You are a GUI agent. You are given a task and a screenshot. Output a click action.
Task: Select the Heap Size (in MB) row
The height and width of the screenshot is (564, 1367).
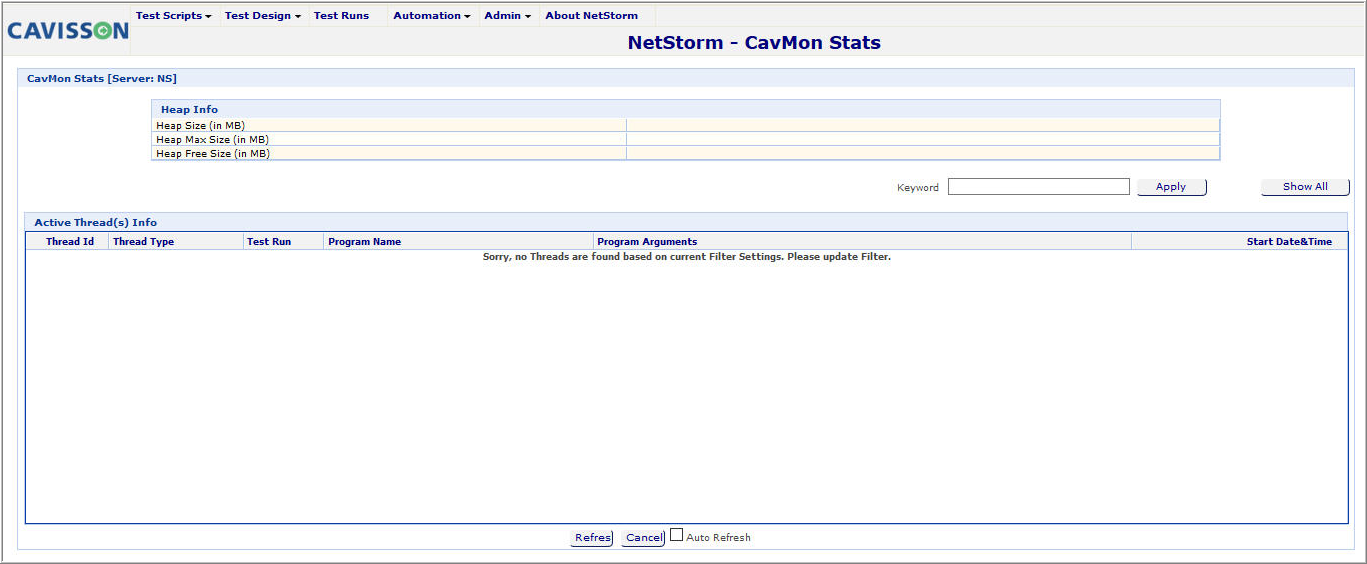point(686,126)
